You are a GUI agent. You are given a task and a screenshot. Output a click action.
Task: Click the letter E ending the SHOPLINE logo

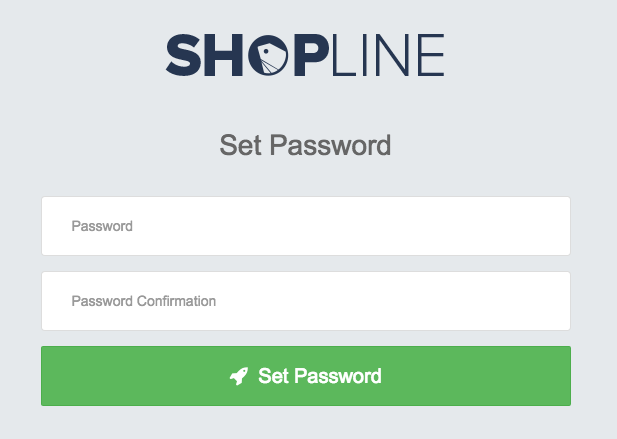pos(431,55)
